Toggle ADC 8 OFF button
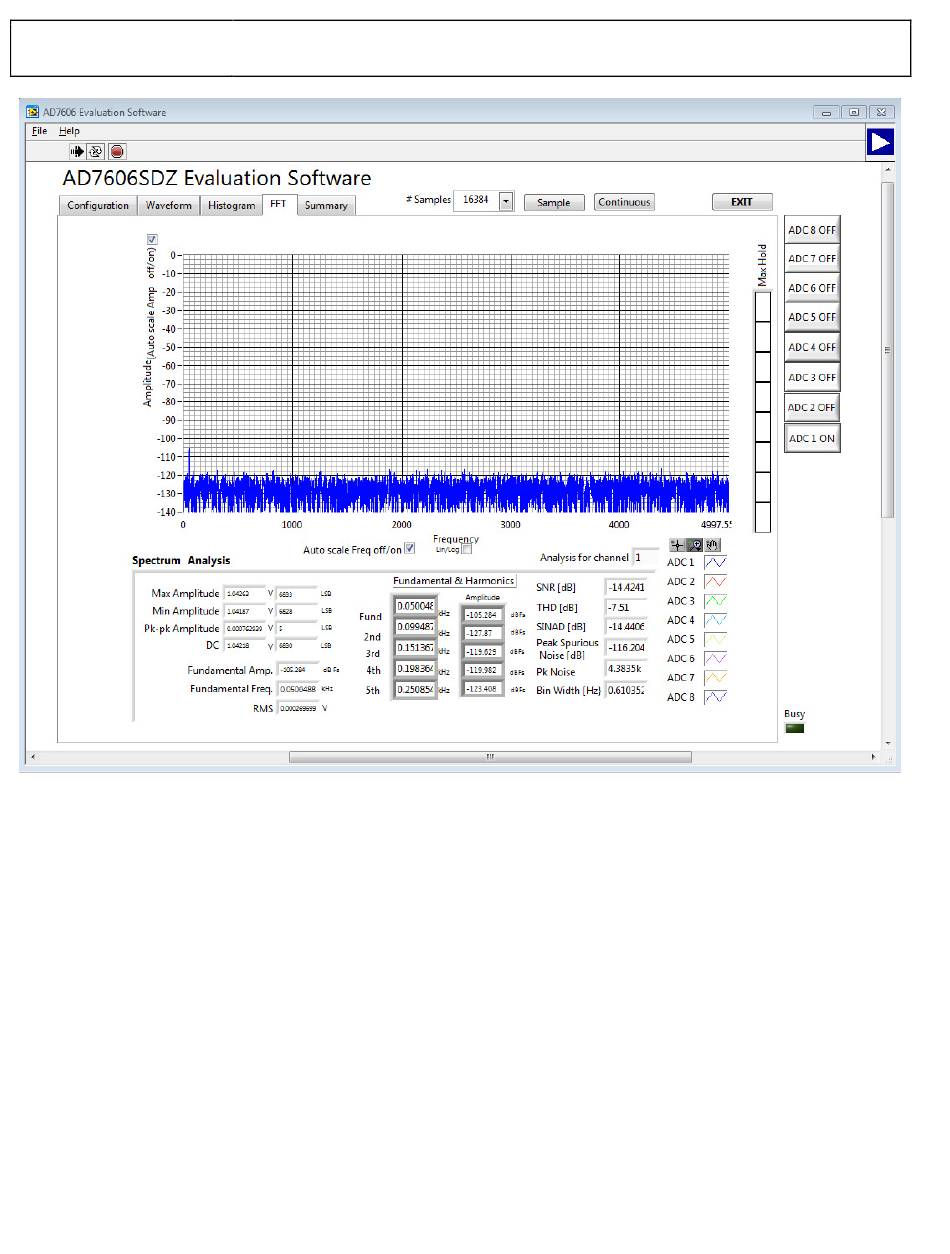The height and width of the screenshot is (1254, 950). coord(812,230)
